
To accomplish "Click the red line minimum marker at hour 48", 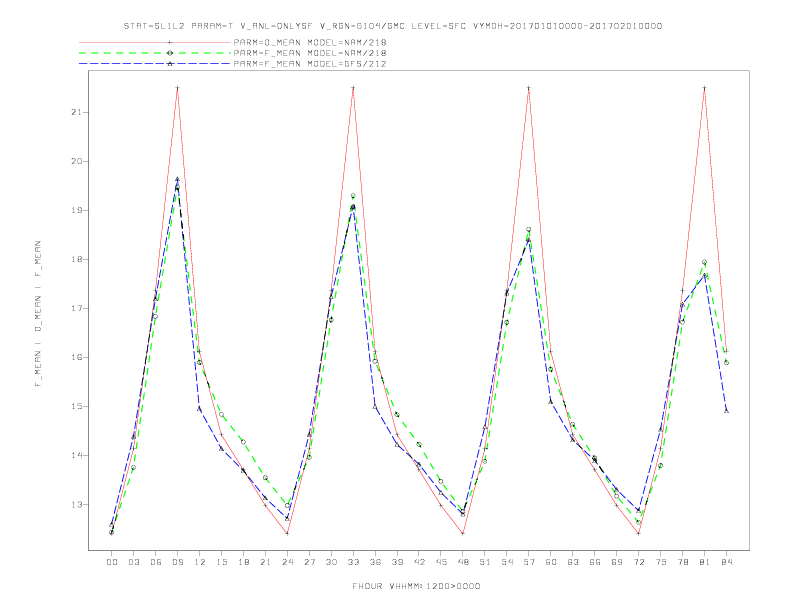I will [463, 533].
